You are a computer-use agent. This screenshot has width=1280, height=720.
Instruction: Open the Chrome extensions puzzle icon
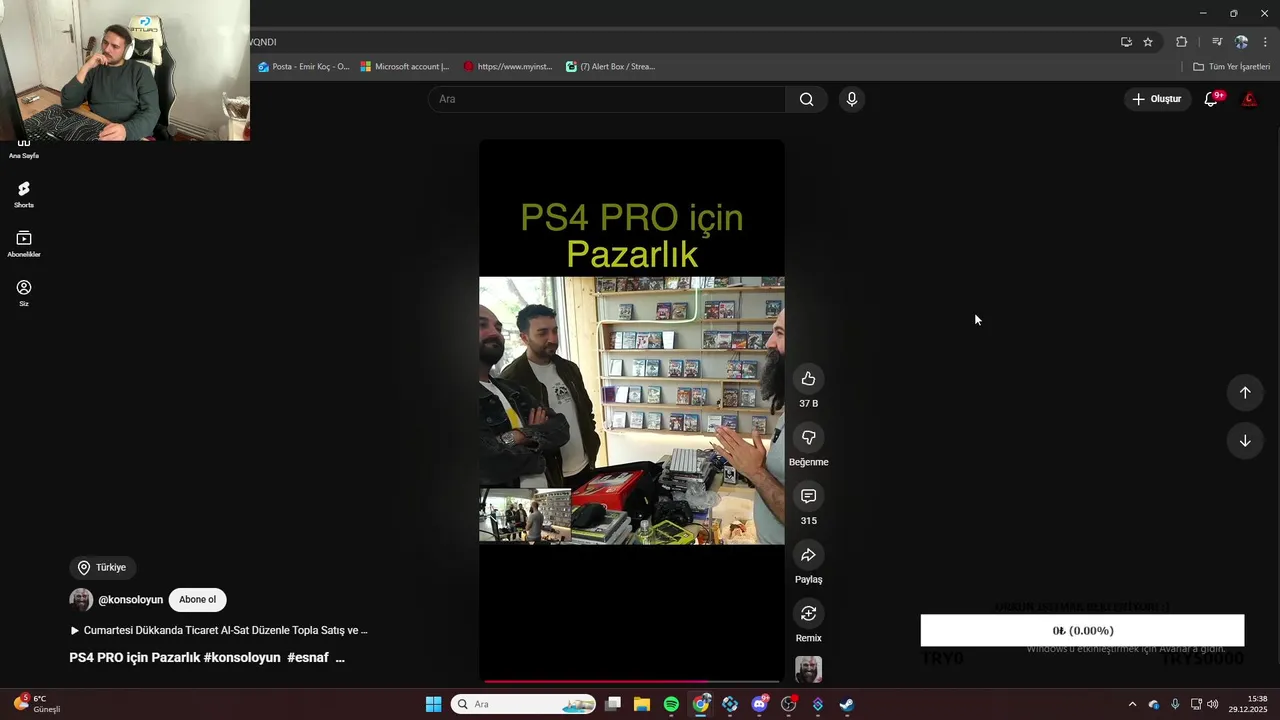pyautogui.click(x=1181, y=42)
